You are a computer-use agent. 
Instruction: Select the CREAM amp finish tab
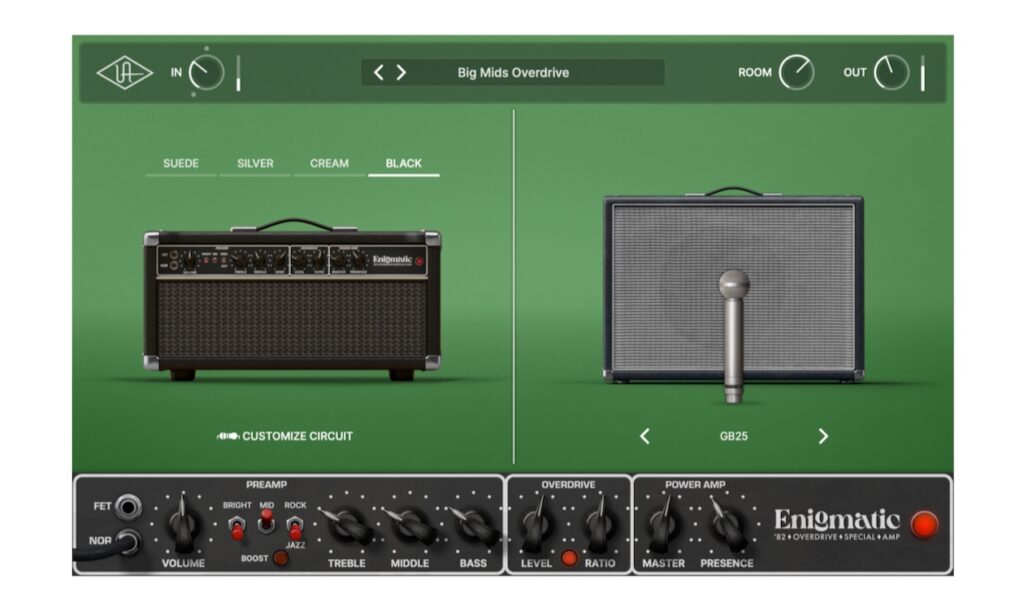329,164
